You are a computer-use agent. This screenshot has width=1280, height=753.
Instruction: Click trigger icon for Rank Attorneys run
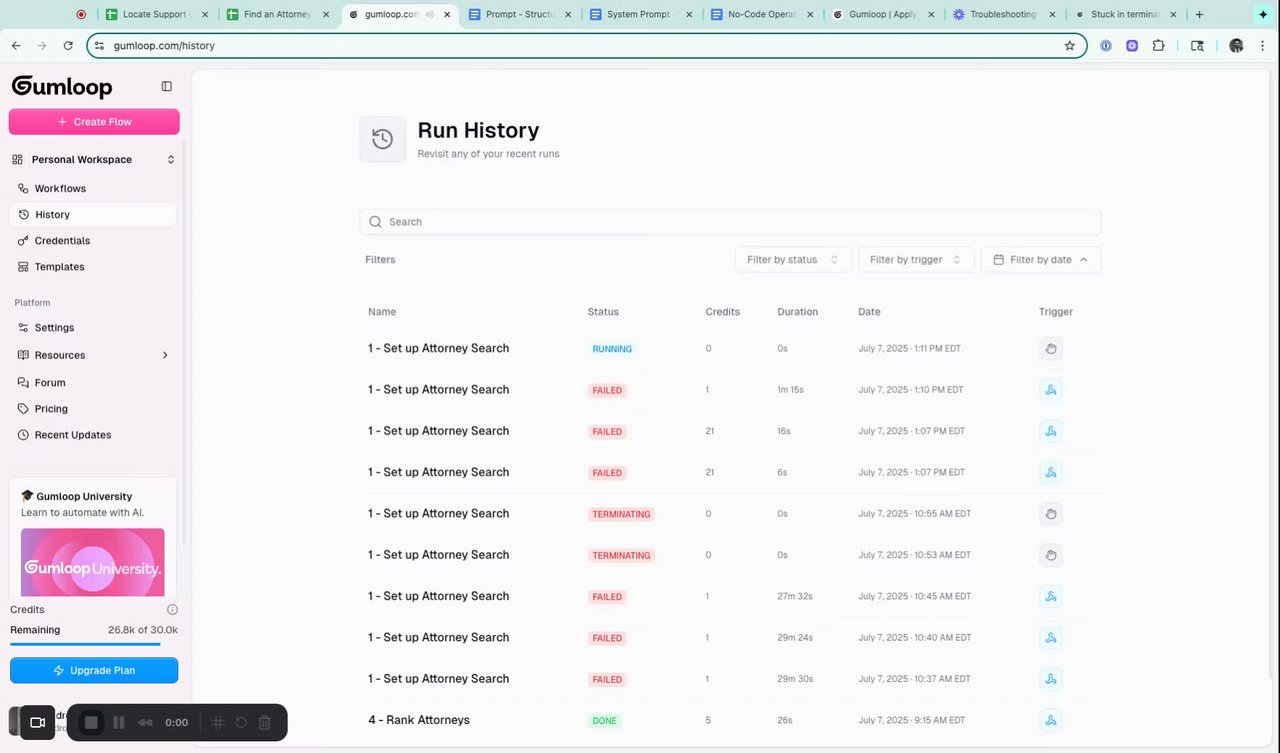click(x=1050, y=720)
